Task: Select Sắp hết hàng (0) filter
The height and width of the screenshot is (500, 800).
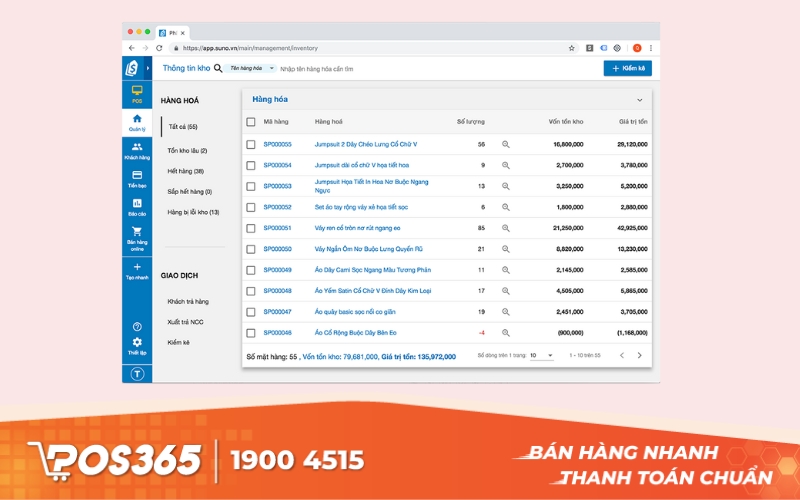Action: (x=190, y=191)
